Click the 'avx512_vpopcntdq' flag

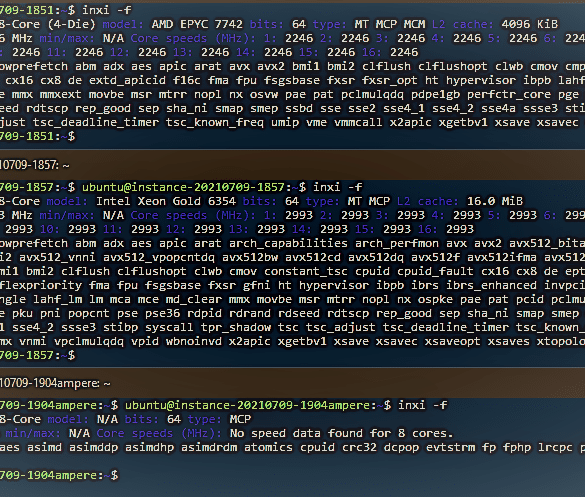click(x=159, y=257)
